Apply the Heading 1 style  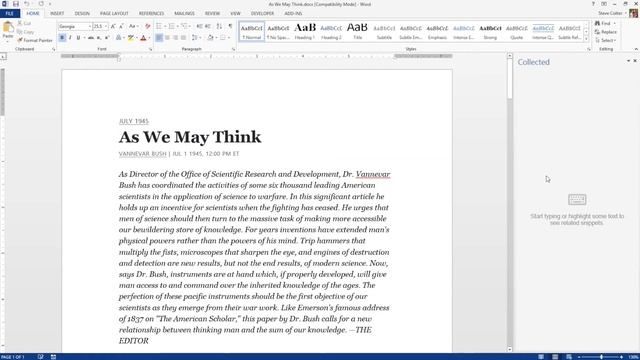[x=305, y=31]
